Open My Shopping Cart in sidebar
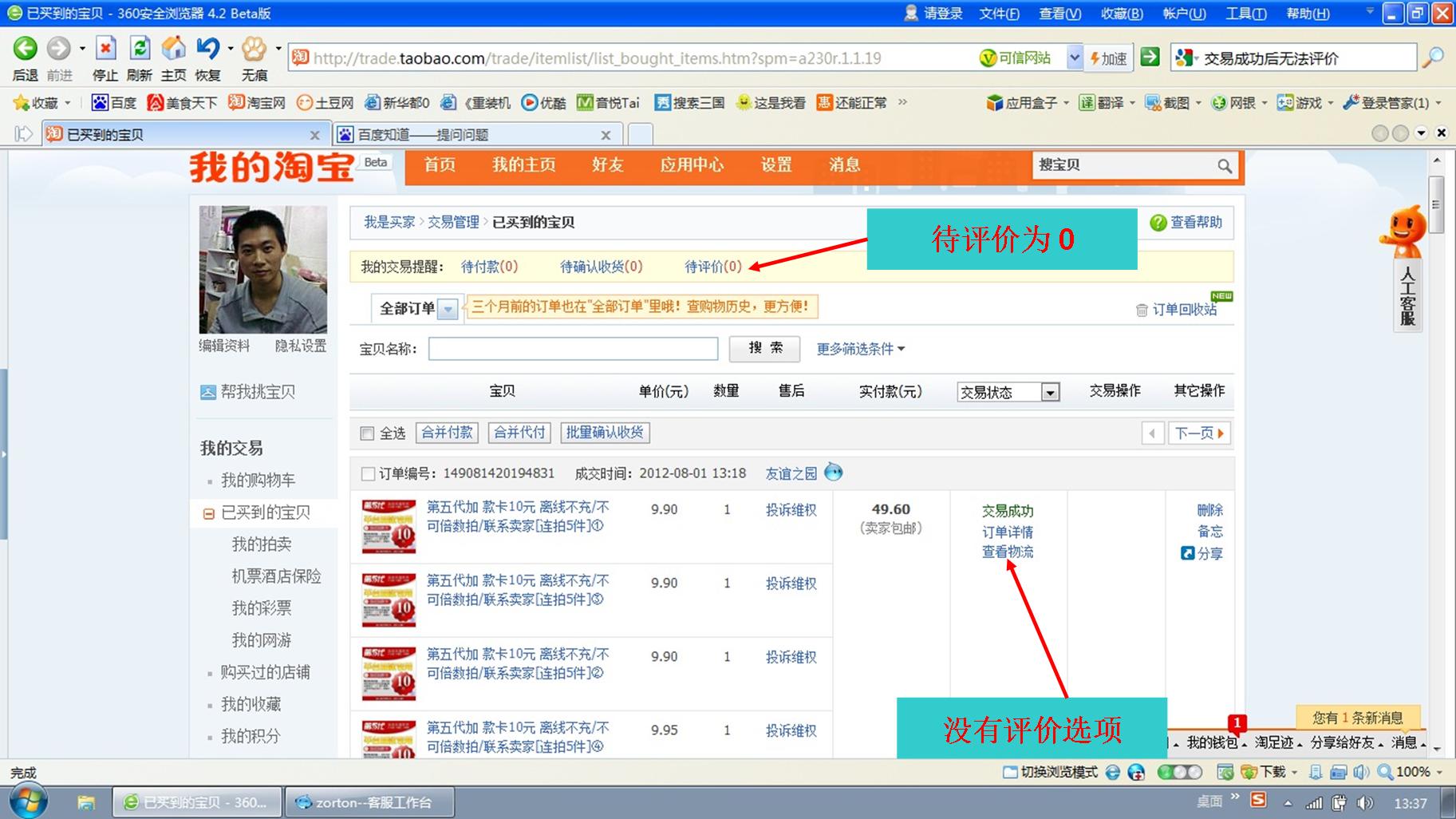This screenshot has width=1456, height=819. click(x=258, y=481)
